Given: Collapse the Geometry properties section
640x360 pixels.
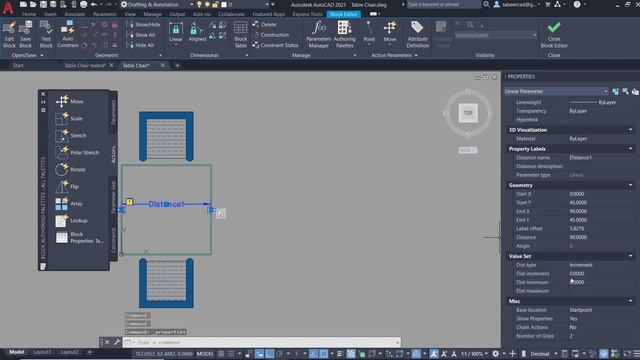Looking at the screenshot, I should (x=630, y=185).
